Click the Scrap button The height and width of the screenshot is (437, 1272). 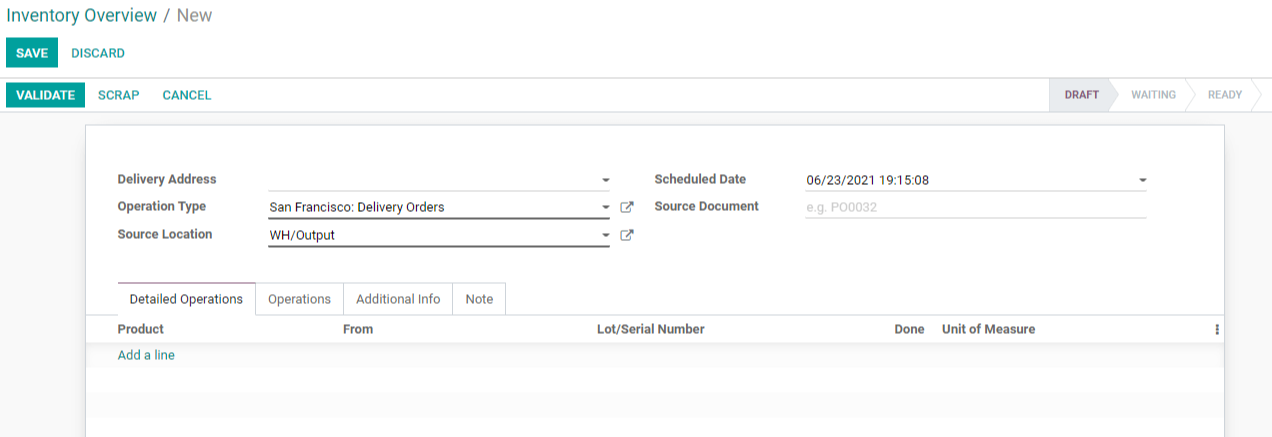pyautogui.click(x=118, y=95)
